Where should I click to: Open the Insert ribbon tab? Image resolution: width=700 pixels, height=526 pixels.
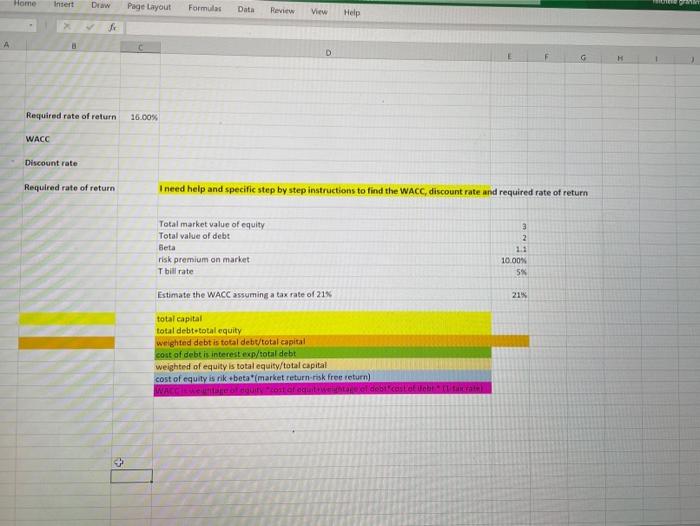tap(64, 4)
